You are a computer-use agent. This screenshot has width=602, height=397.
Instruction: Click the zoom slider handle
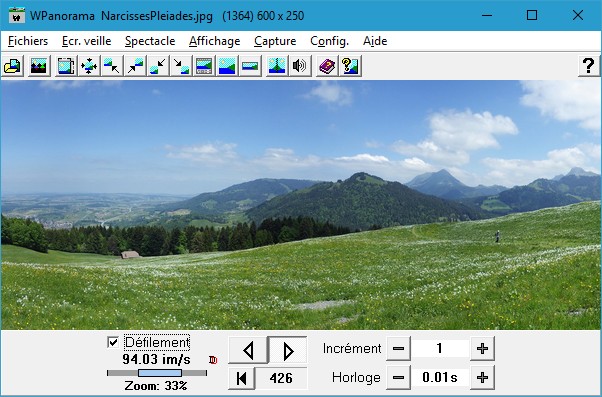[x=160, y=373]
